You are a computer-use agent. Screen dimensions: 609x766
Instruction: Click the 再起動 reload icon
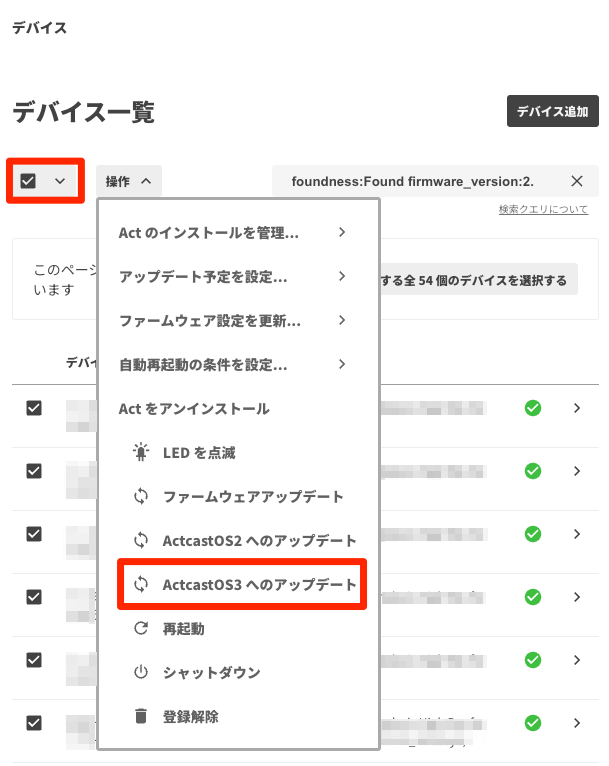141,629
